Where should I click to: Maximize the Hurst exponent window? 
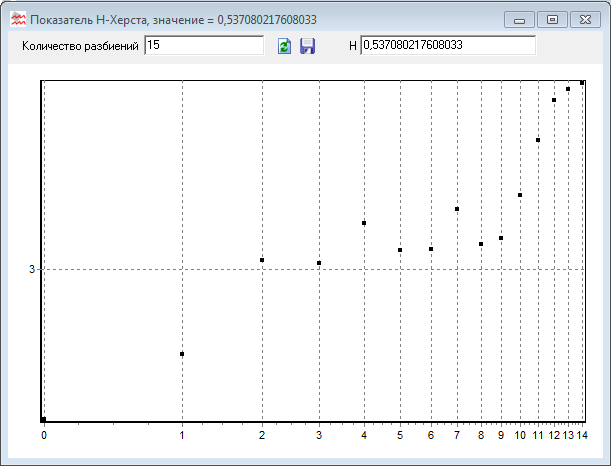(551, 19)
